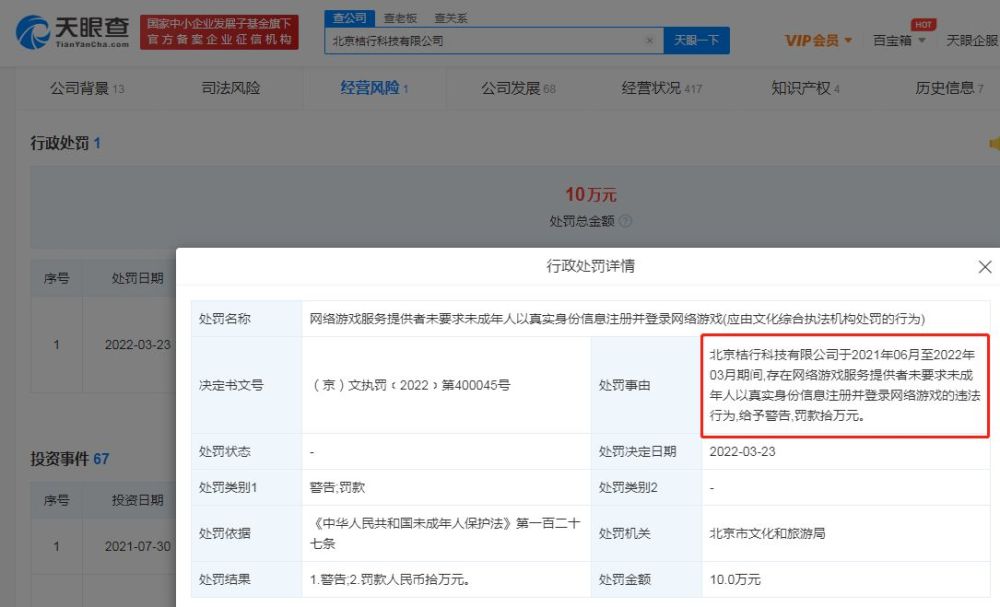
Task: Click the TianYanCha logo
Action: point(72,32)
